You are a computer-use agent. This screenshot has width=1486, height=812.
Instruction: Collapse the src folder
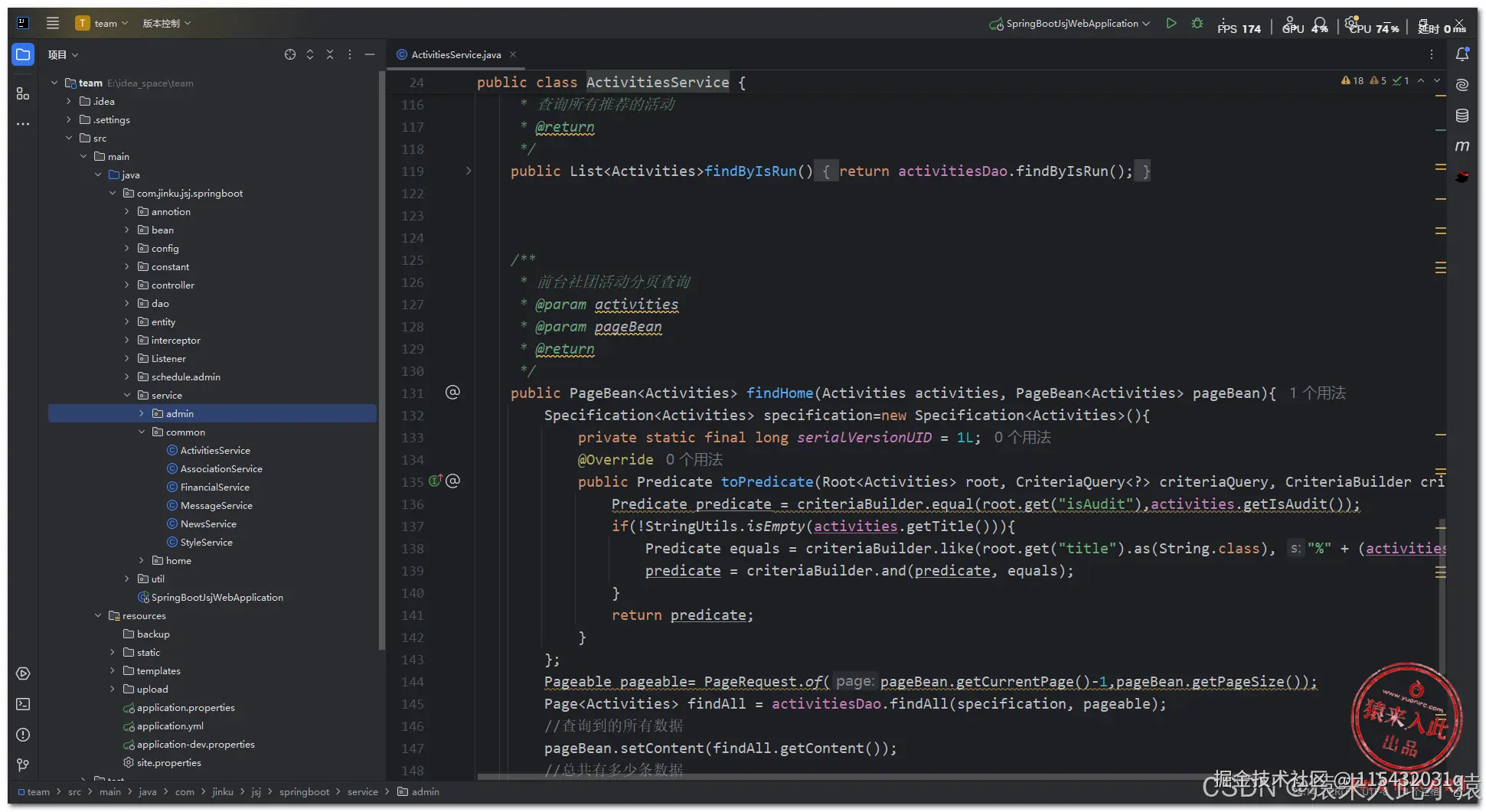68,138
